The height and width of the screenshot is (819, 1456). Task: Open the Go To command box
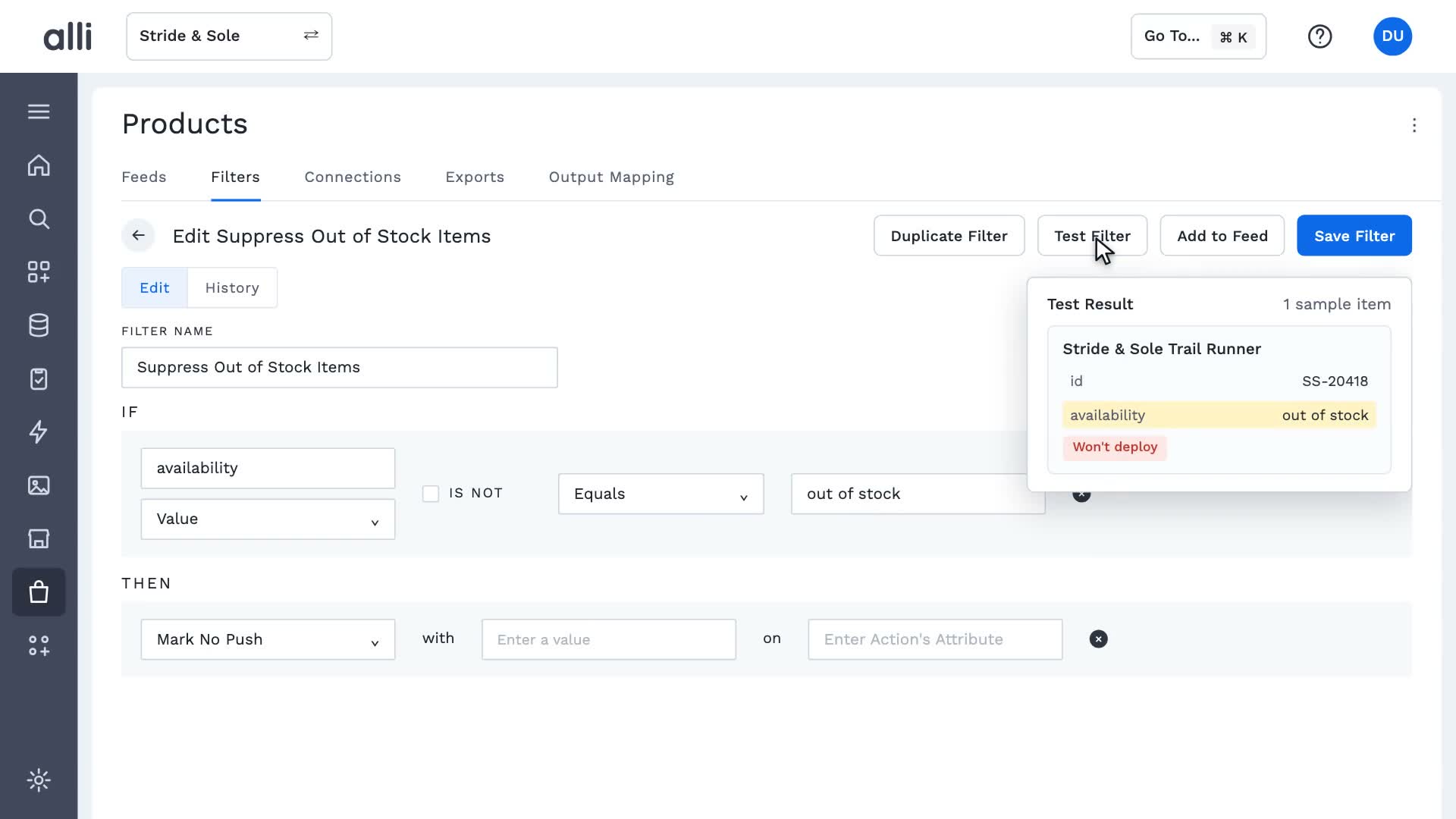tap(1198, 36)
